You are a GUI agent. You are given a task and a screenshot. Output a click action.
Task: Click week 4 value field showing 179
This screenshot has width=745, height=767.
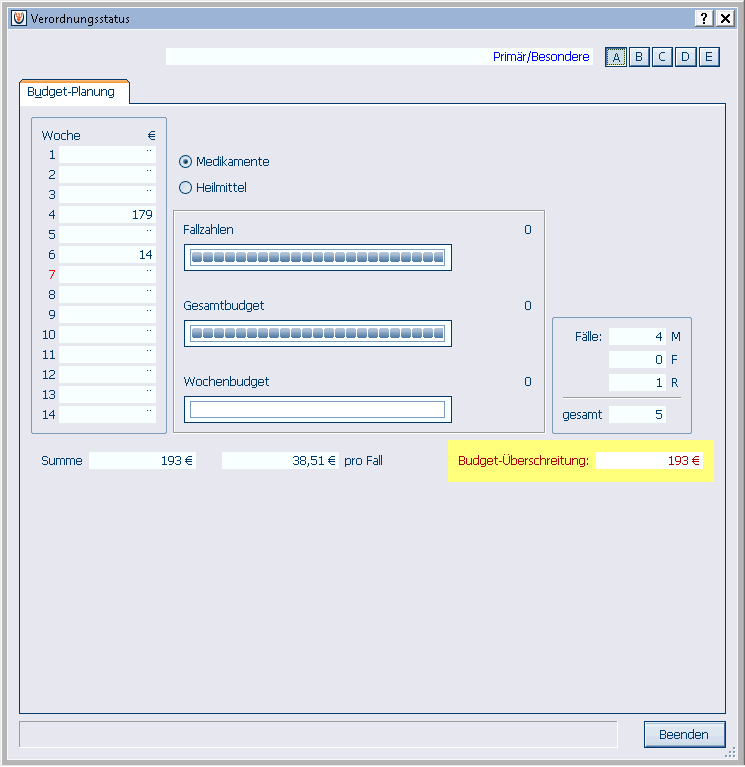(x=108, y=215)
